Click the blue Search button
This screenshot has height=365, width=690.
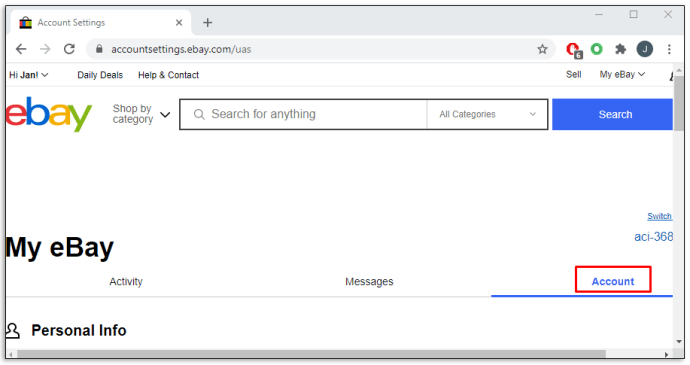coord(613,114)
